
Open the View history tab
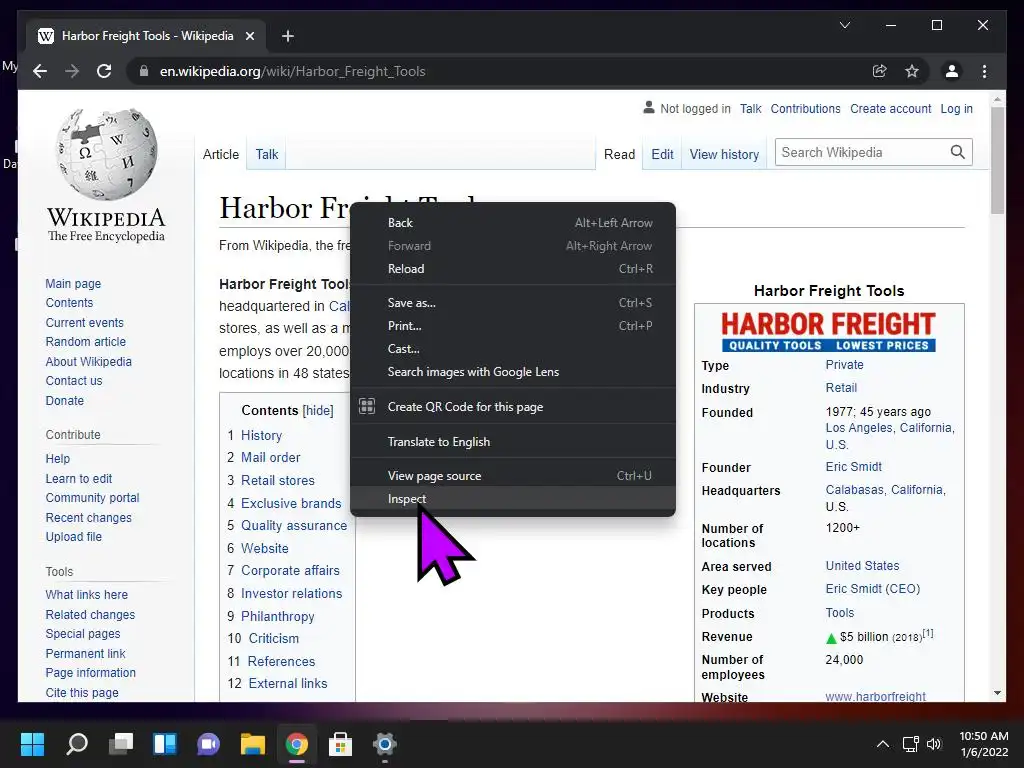tap(724, 154)
